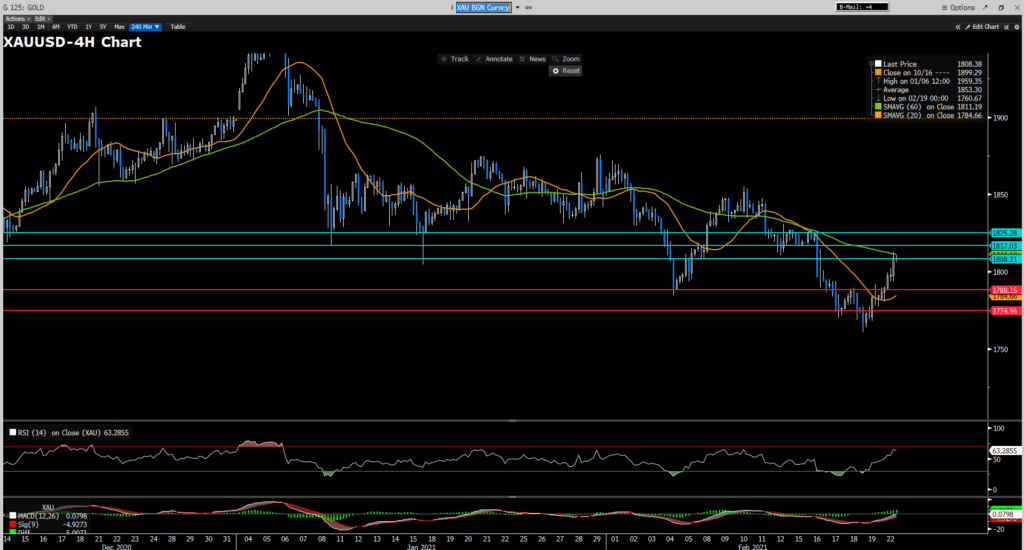Click the Close on 10/16 orange swatch
This screenshot has width=1024, height=550.
click(878, 73)
